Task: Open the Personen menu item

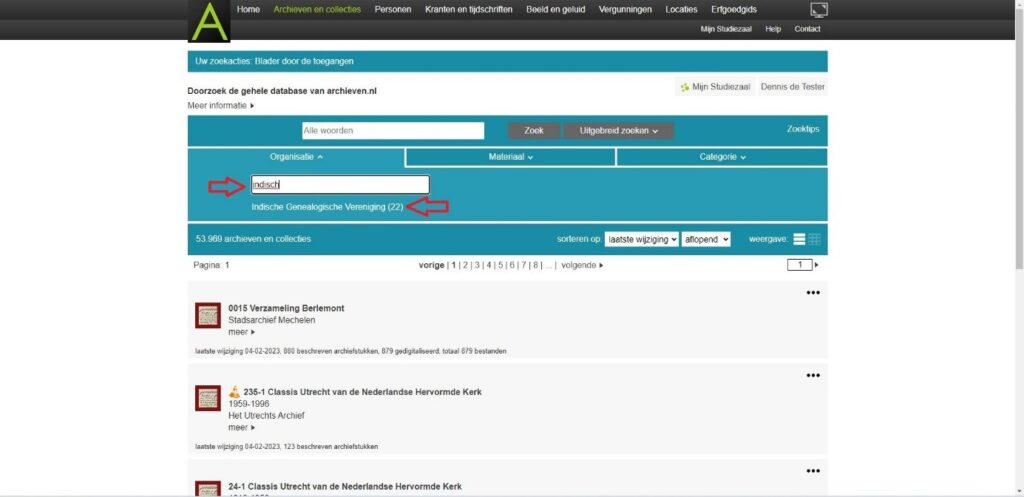Action: (x=392, y=10)
